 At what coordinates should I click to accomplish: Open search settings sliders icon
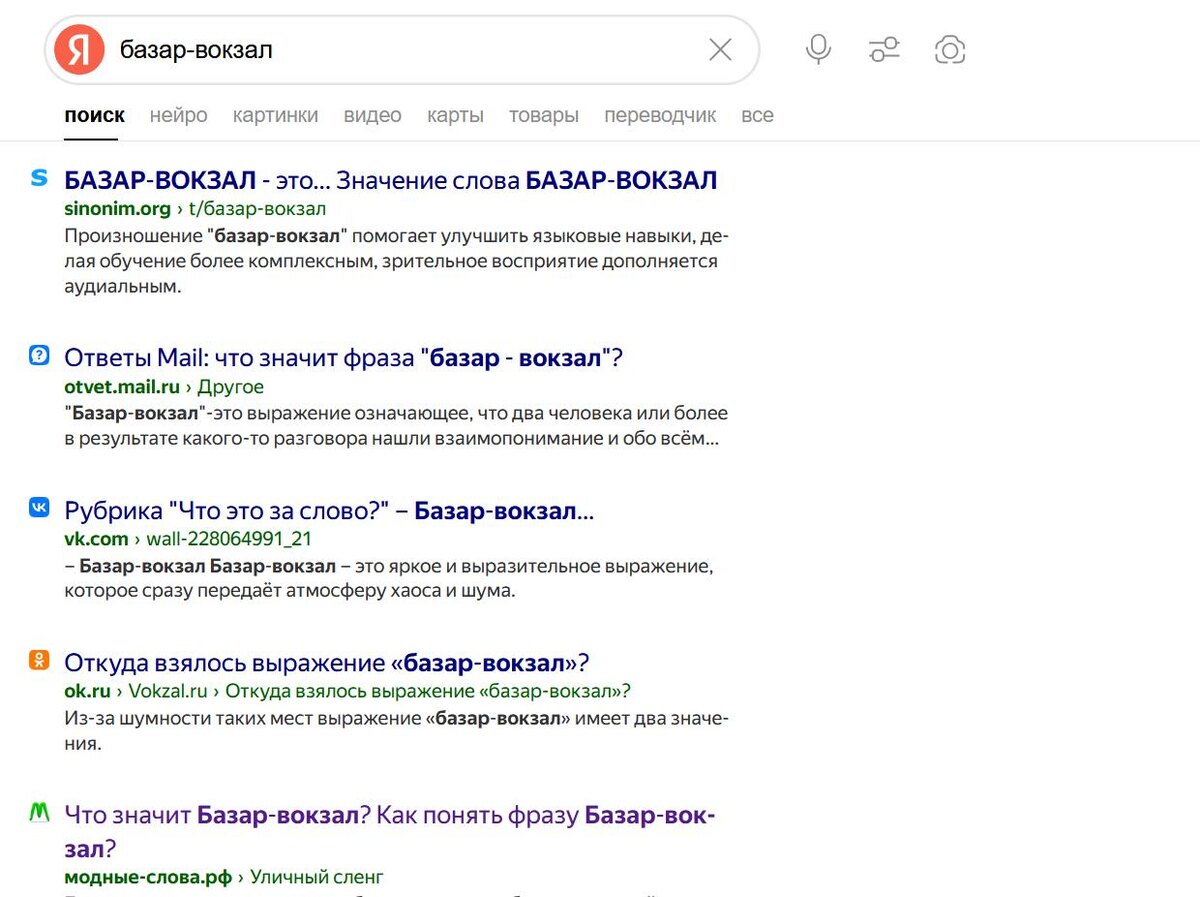coord(884,49)
